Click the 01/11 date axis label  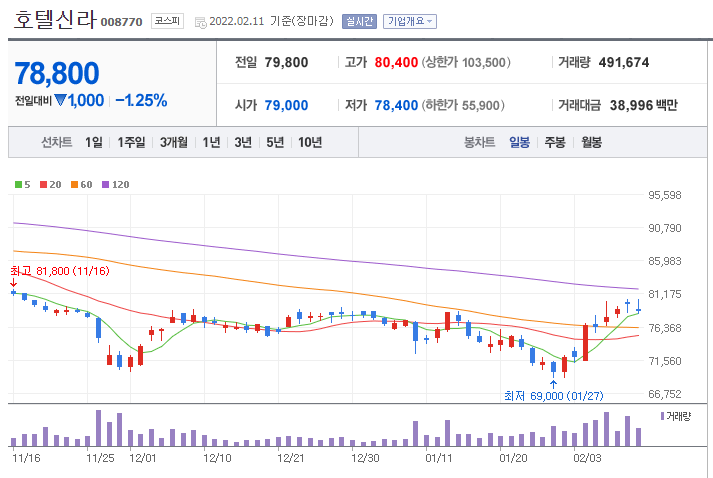pos(439,458)
